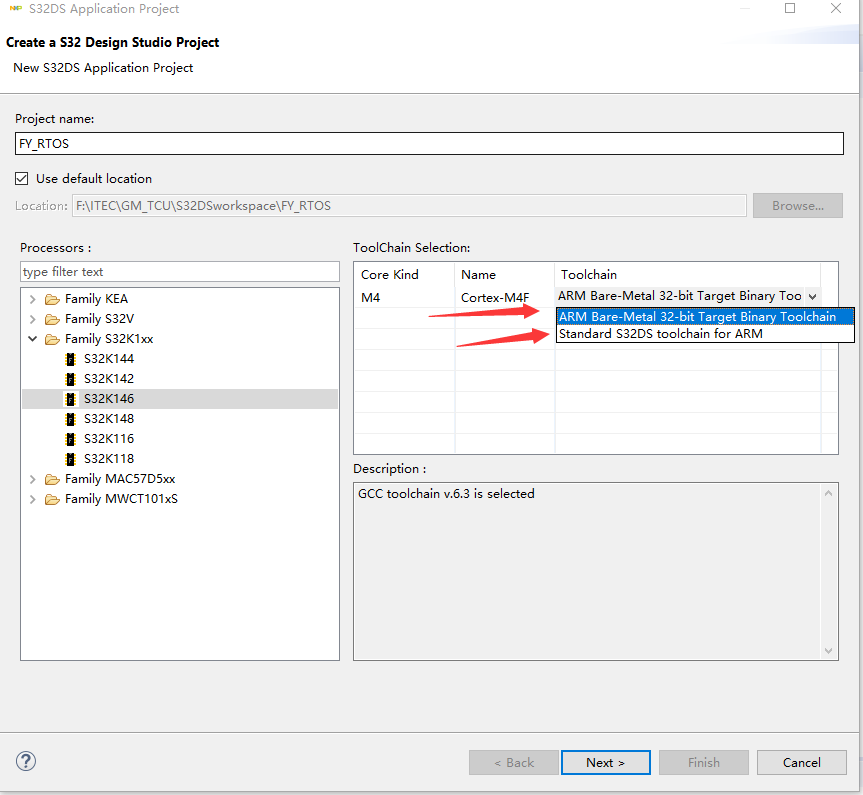Click the S32K146 chip icon

[70, 399]
